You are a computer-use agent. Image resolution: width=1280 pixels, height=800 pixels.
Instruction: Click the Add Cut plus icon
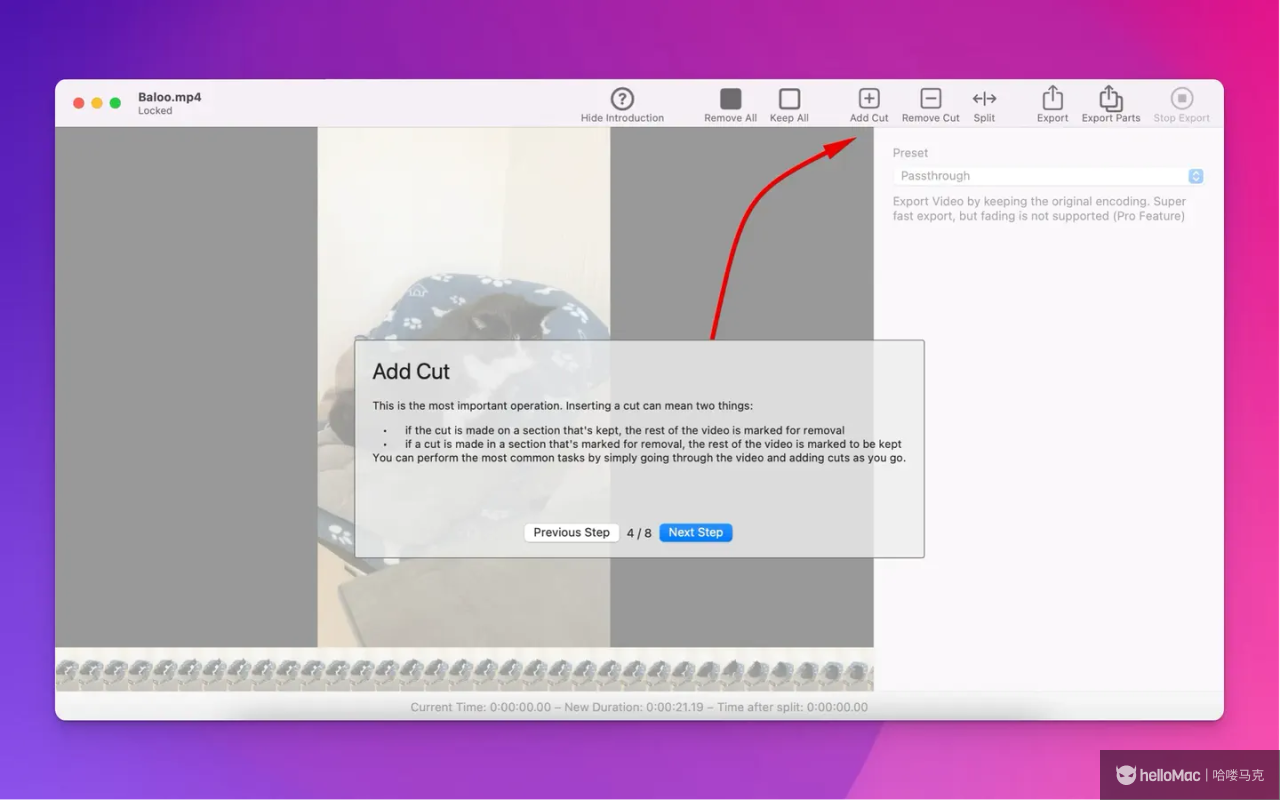click(869, 98)
